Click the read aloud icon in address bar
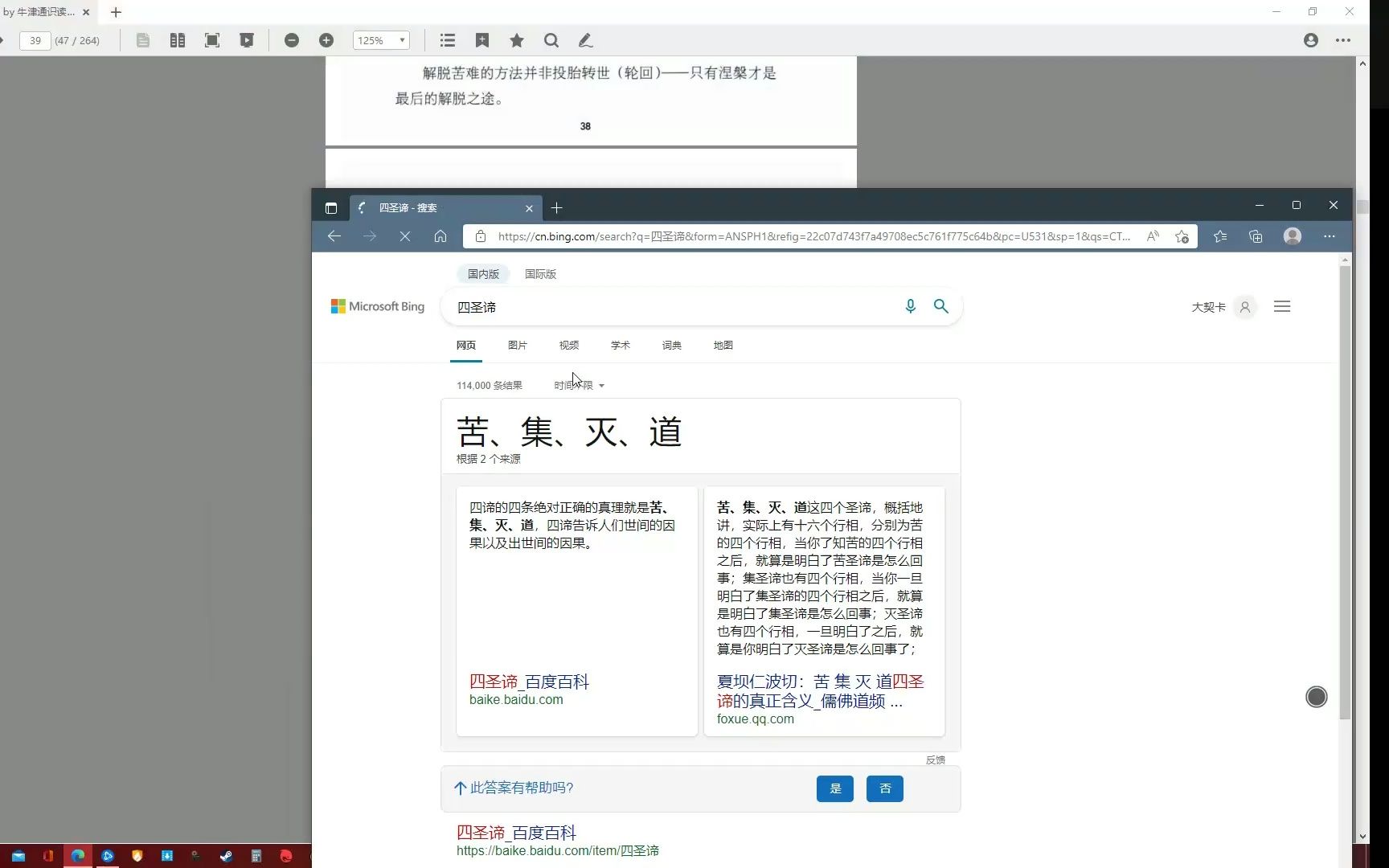The image size is (1389, 868). [x=1153, y=236]
